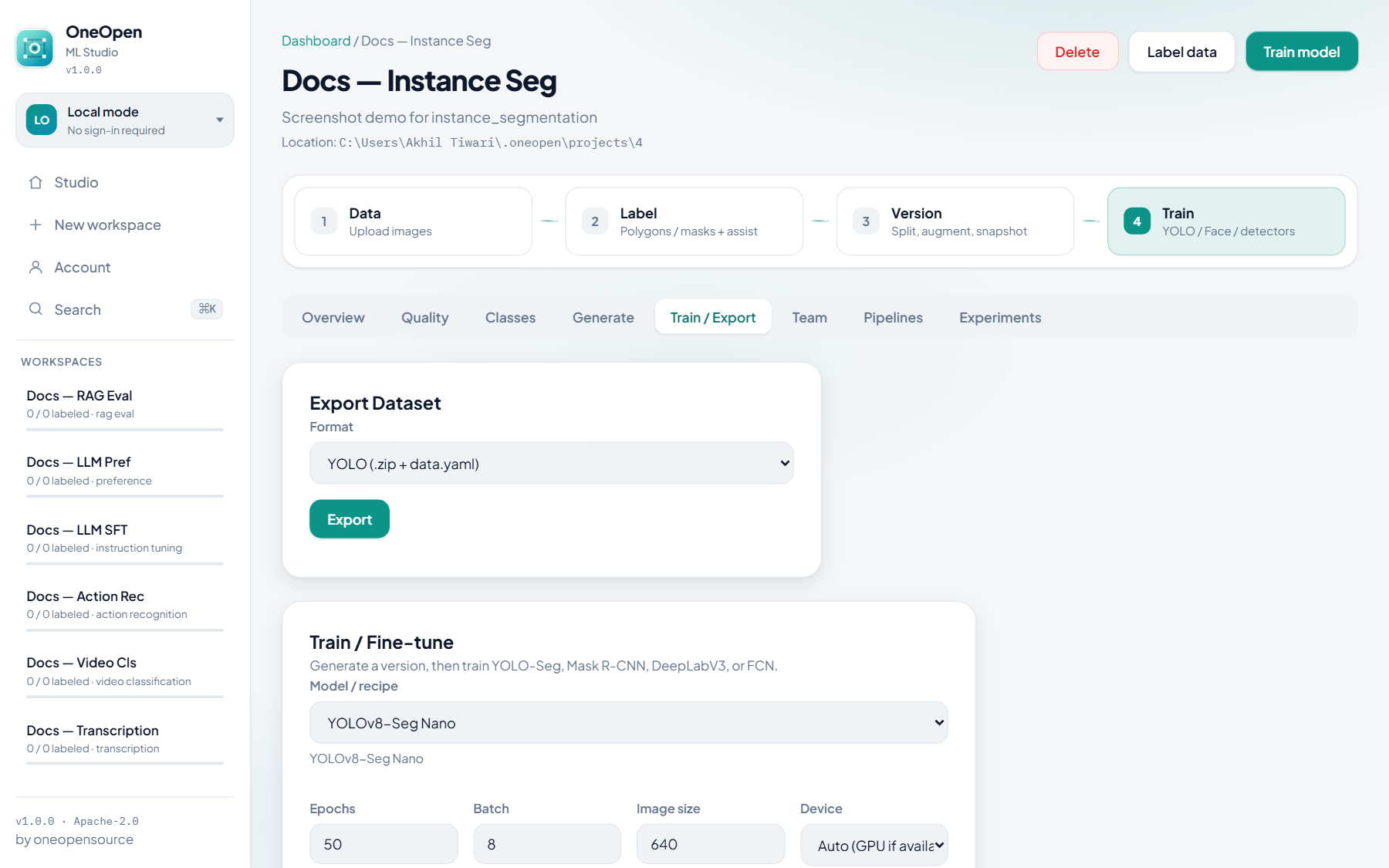Switch to the Quality tab
This screenshot has height=868, width=1389.
coord(425,318)
